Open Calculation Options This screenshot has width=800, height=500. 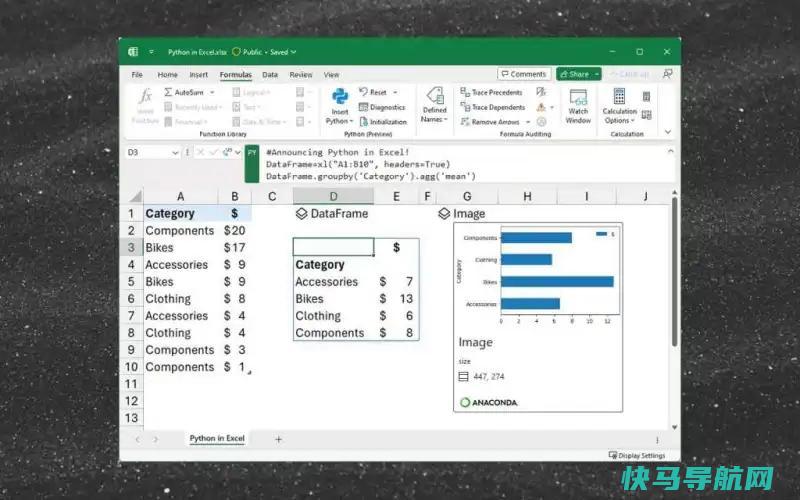(619, 106)
